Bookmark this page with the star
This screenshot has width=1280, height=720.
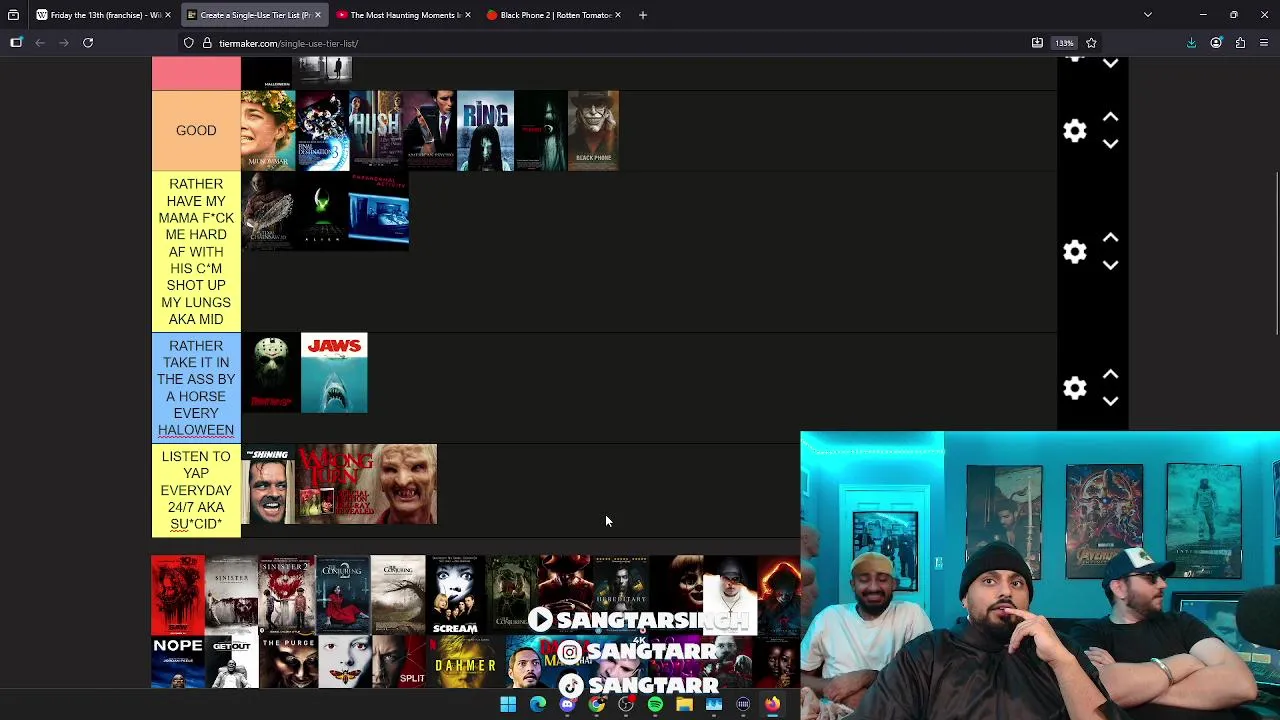coord(1091,43)
